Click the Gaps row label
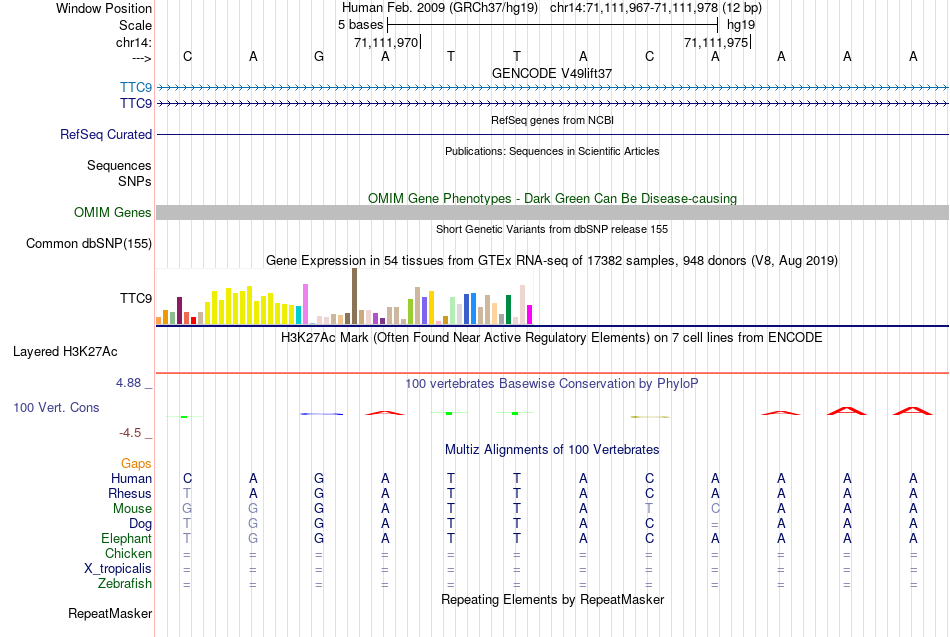This screenshot has height=637, width=950. [136, 464]
